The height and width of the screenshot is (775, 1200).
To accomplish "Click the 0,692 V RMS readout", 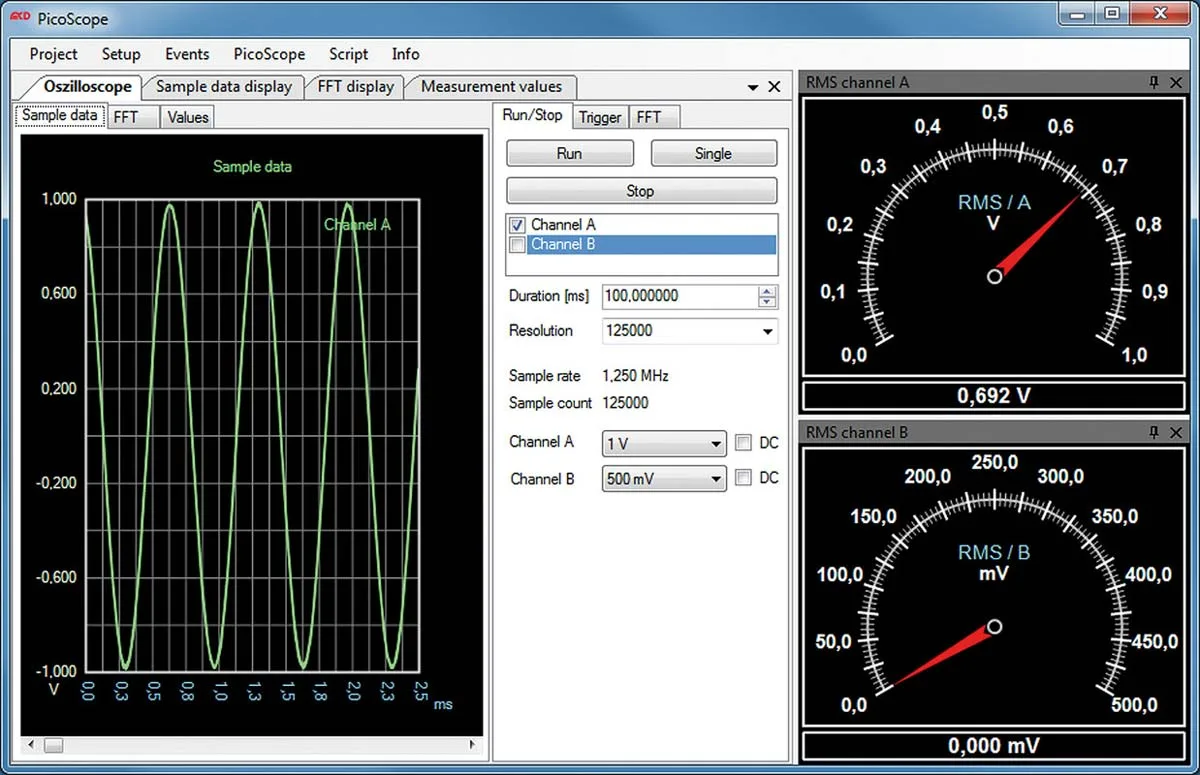I will [x=993, y=395].
